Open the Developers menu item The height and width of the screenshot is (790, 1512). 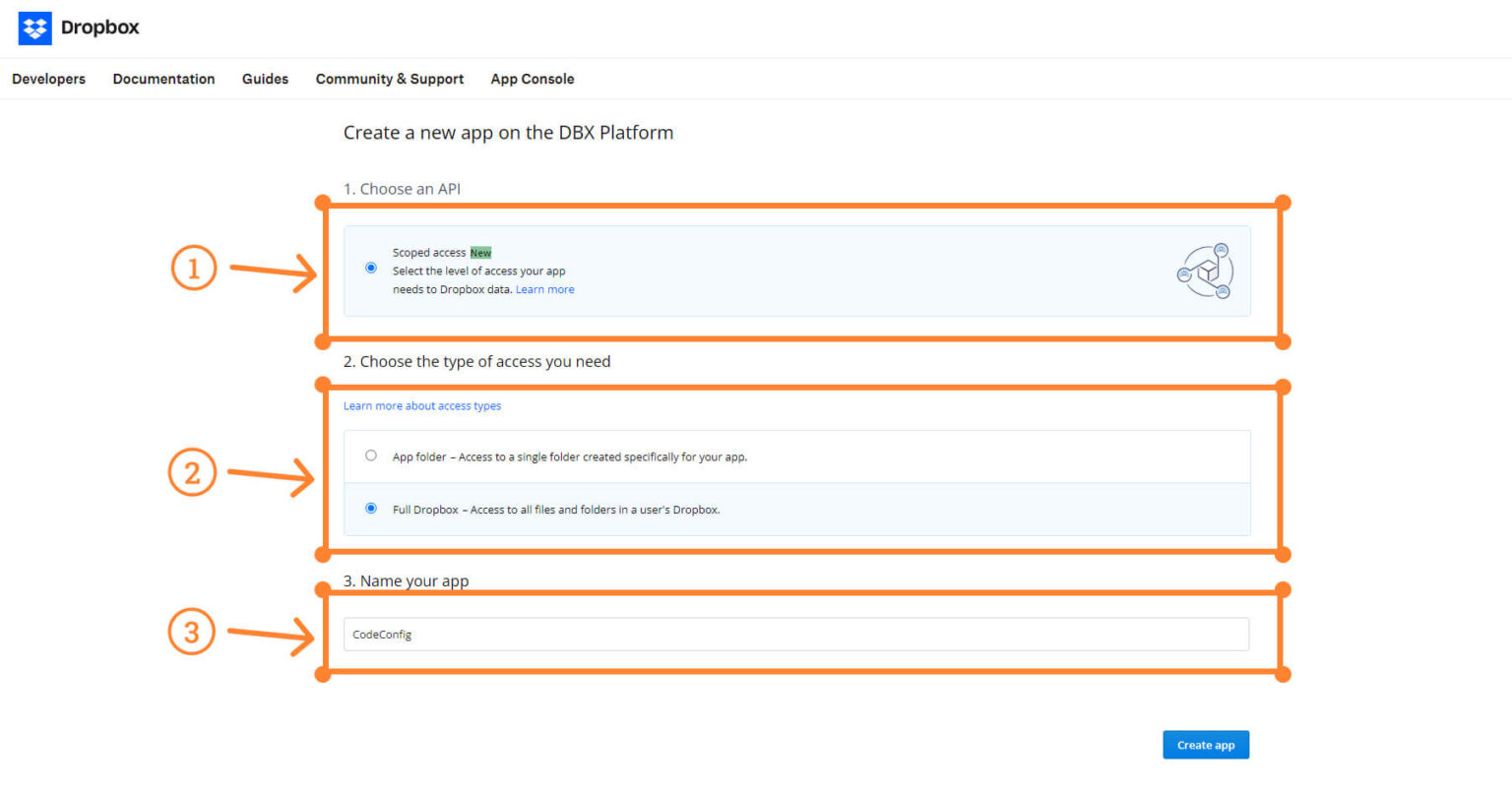[x=48, y=79]
